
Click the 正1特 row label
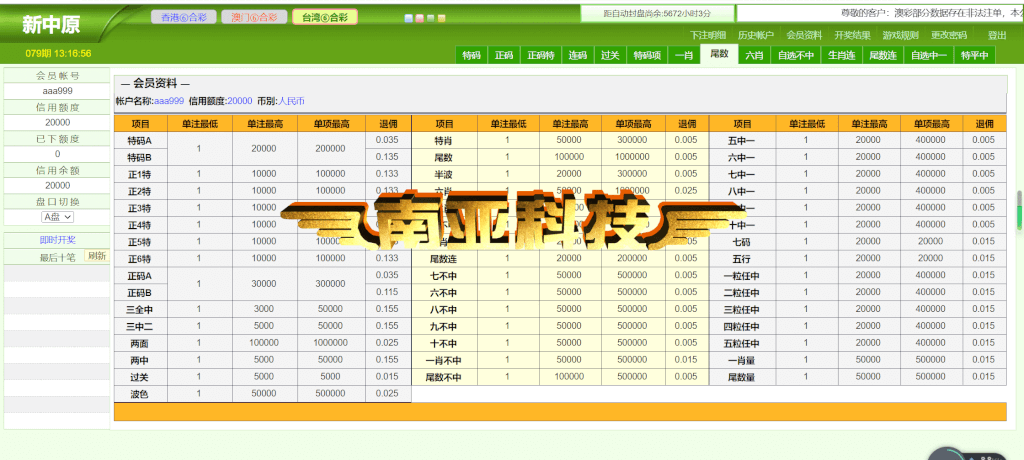pyautogui.click(x=140, y=174)
